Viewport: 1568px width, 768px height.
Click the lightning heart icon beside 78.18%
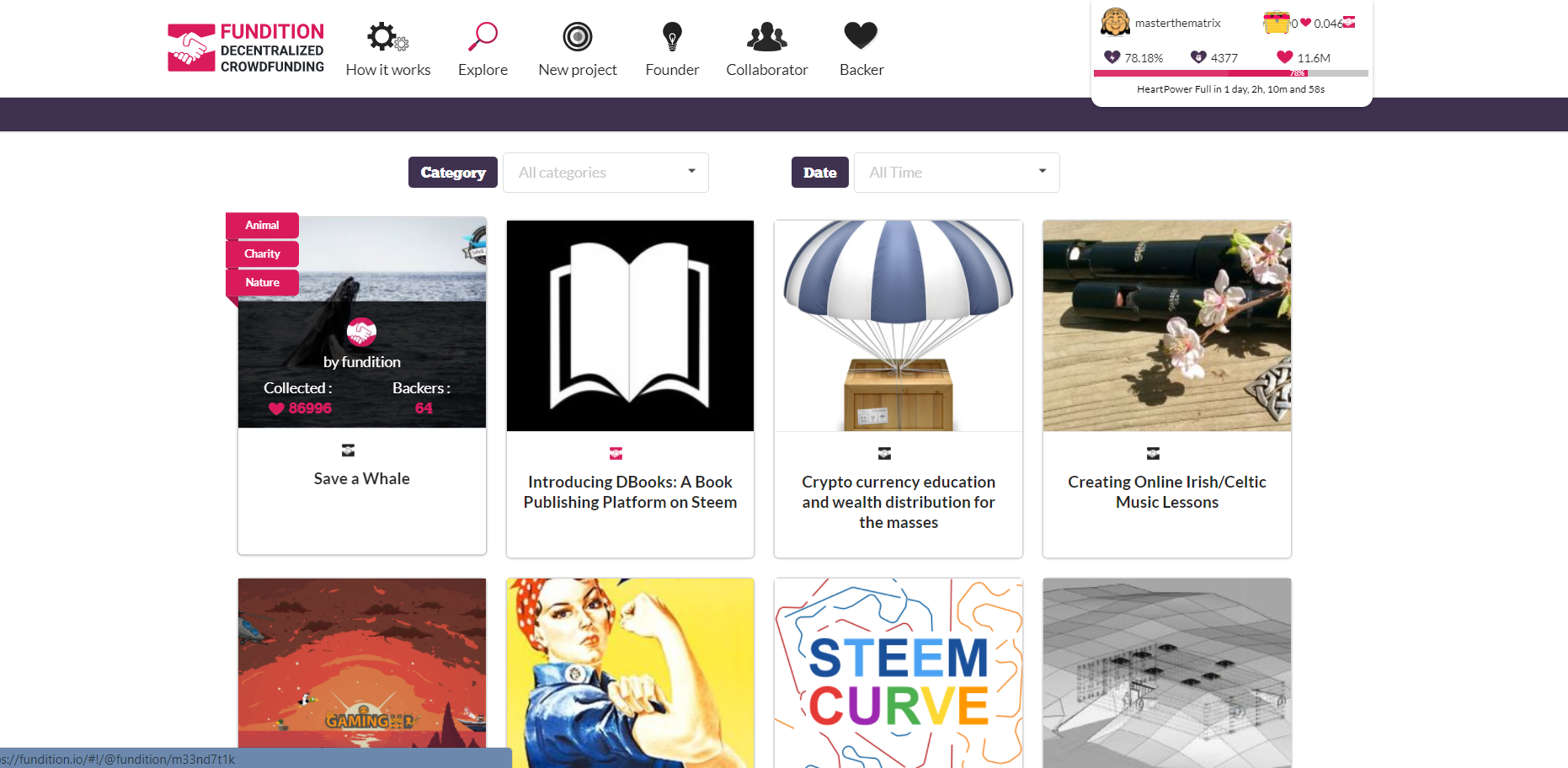(x=1112, y=57)
